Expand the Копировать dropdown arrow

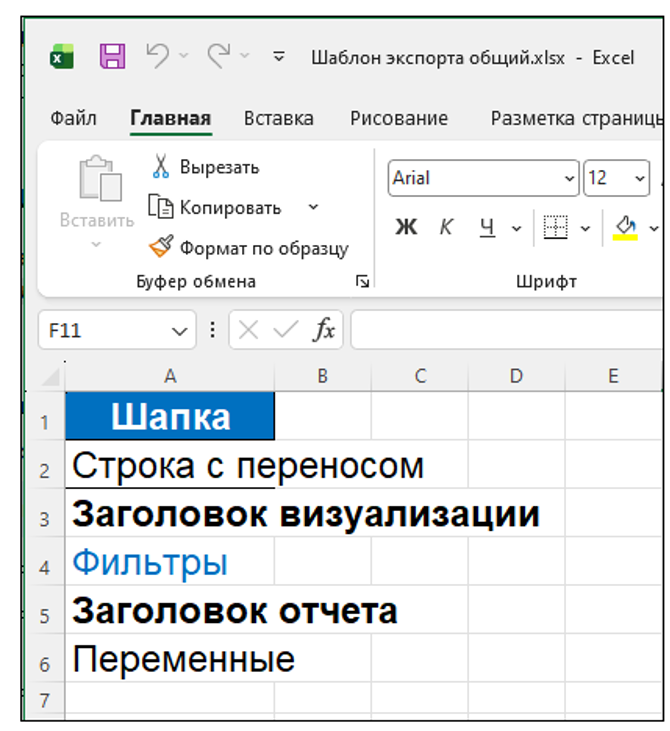(x=313, y=207)
